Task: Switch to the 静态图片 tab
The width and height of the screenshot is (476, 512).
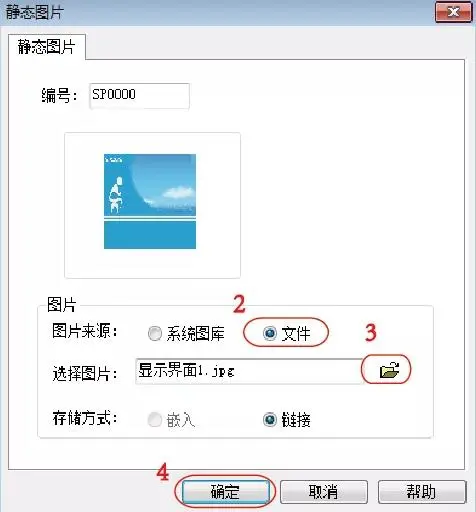Action: [47, 47]
